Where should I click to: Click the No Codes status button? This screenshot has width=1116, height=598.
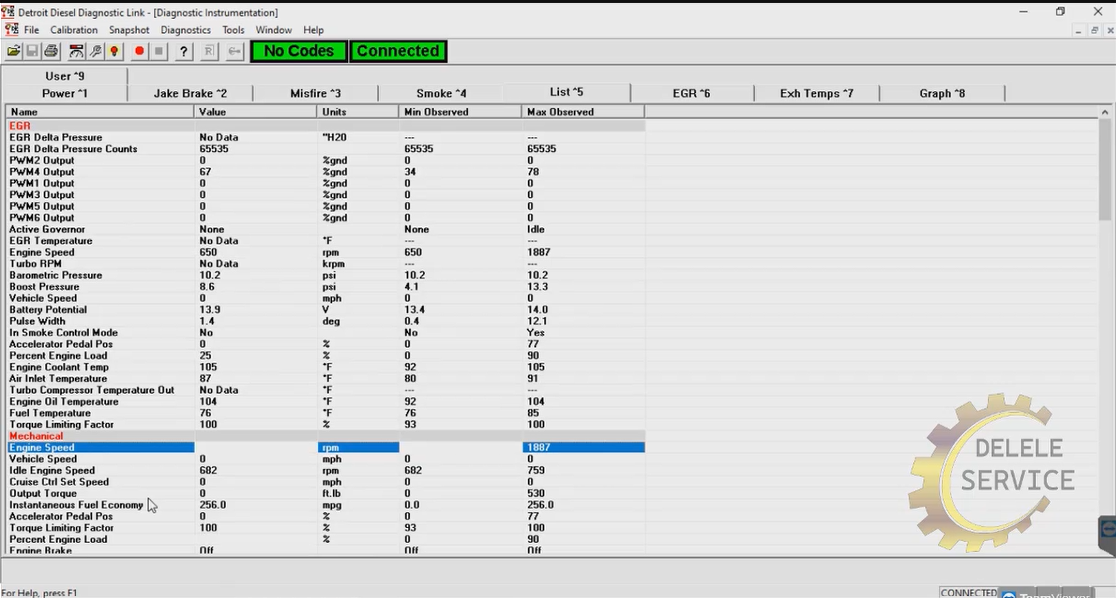(x=299, y=51)
